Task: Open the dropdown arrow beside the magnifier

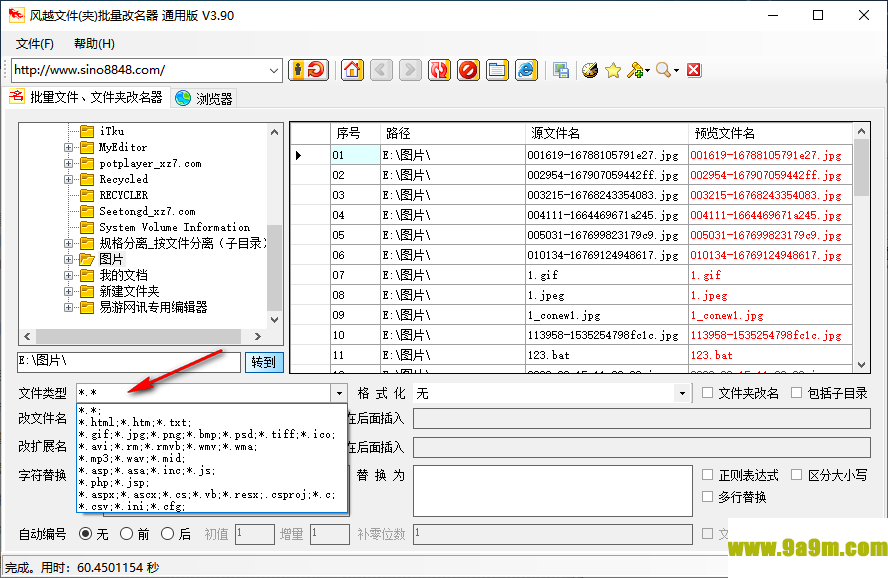Action: pos(676,71)
